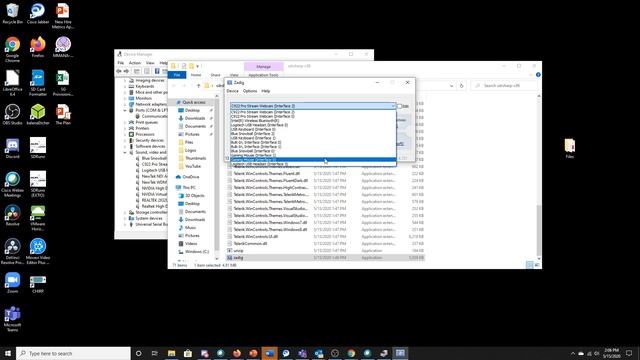Select Logitech USB Headset (Interface 0) entry

pos(313,125)
